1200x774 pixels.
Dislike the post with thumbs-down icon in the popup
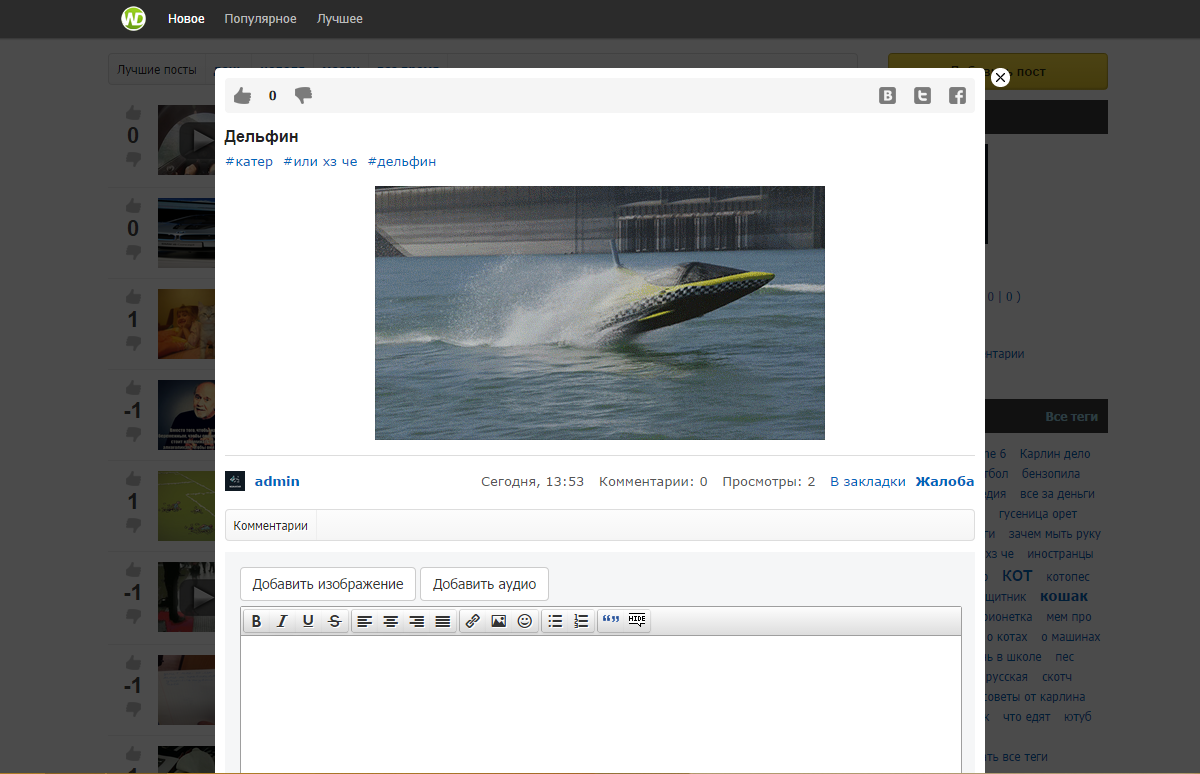303,95
